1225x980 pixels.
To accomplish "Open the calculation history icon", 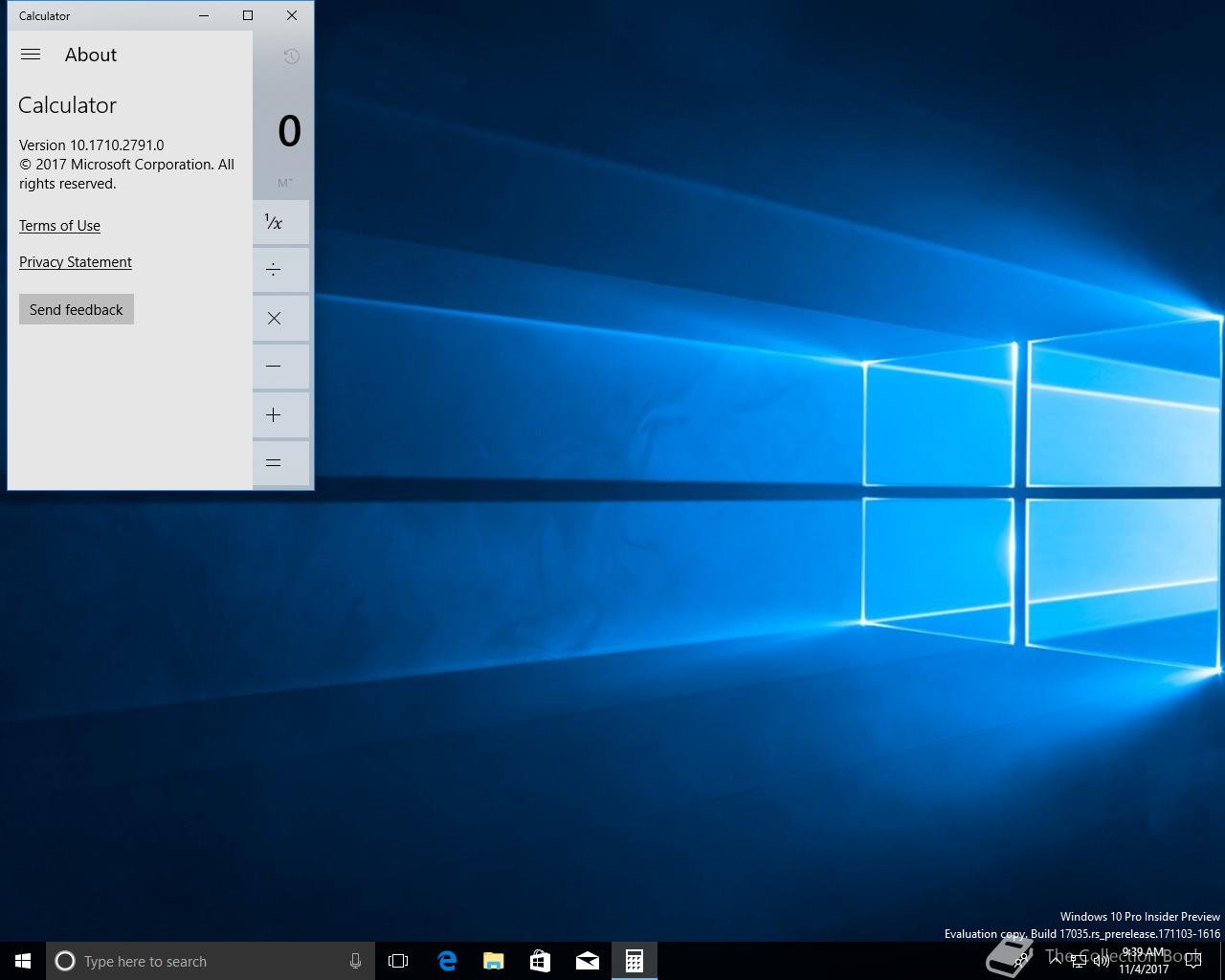I will pos(292,56).
